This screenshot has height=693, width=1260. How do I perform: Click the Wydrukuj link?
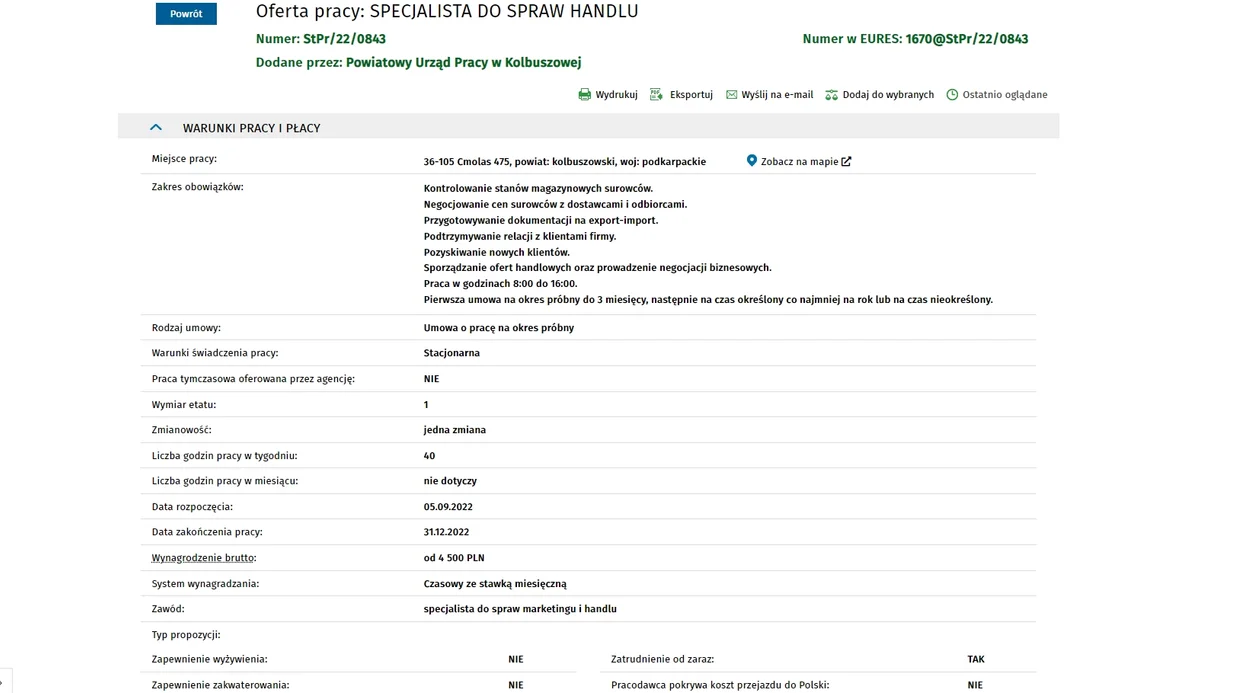tap(616, 95)
